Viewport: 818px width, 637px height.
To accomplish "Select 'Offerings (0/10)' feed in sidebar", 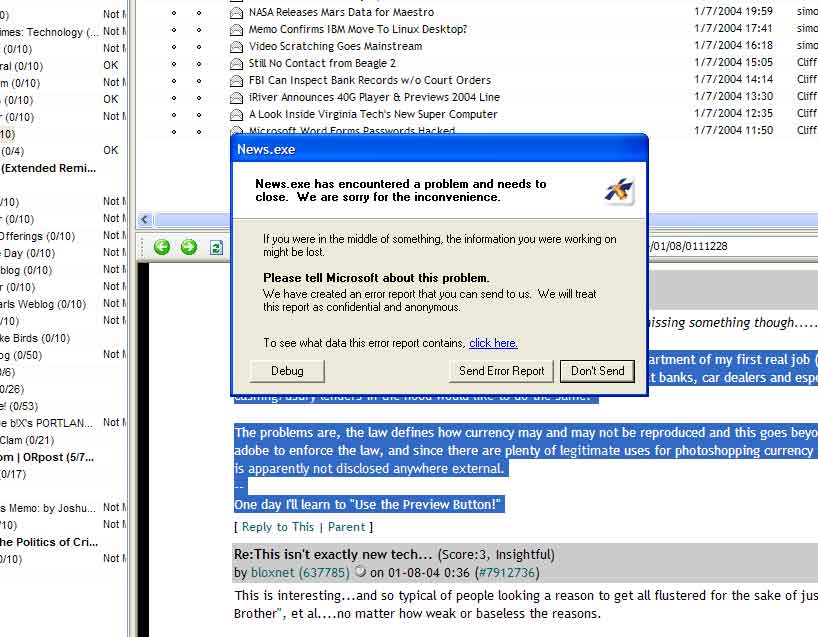I will click(38, 236).
